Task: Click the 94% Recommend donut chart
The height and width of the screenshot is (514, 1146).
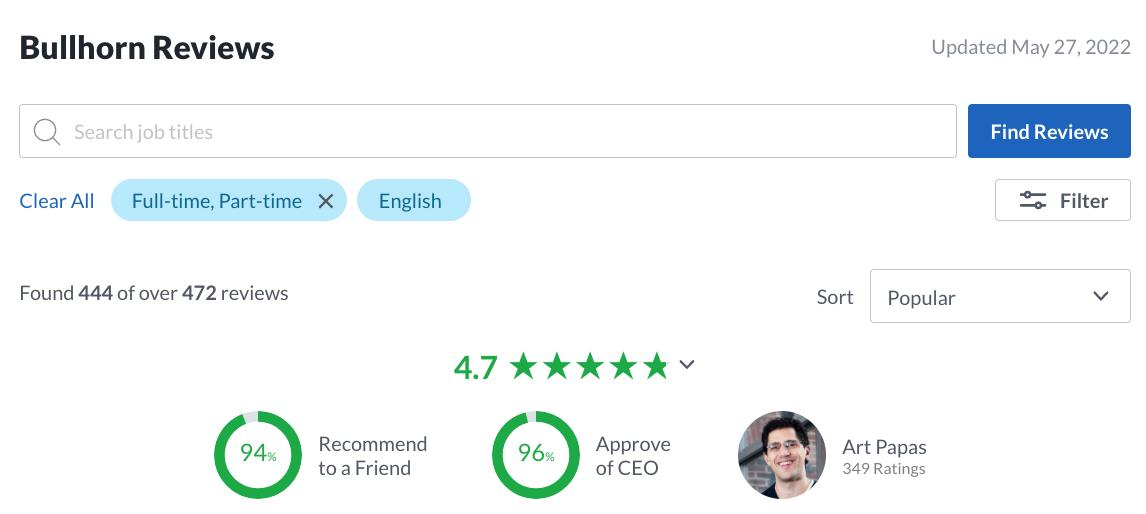Action: [x=258, y=455]
